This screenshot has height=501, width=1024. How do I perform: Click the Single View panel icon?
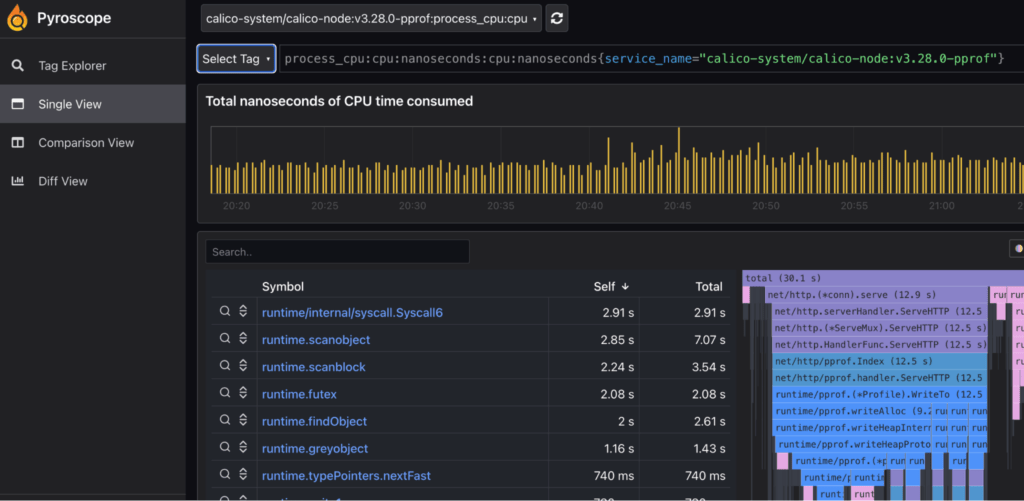(x=18, y=104)
